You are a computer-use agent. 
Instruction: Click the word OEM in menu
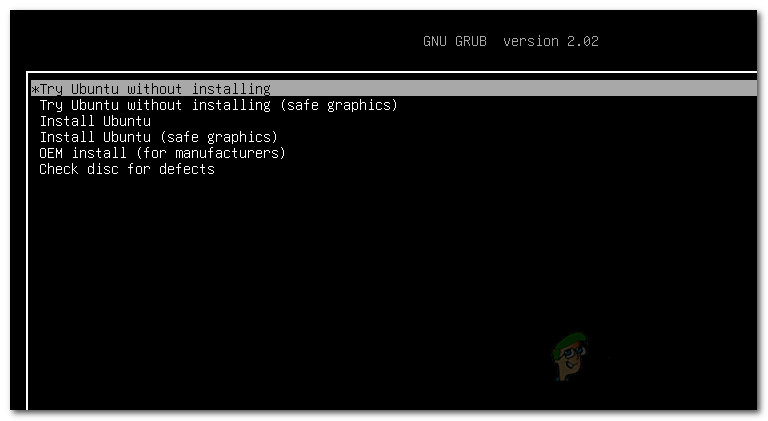(x=51, y=153)
